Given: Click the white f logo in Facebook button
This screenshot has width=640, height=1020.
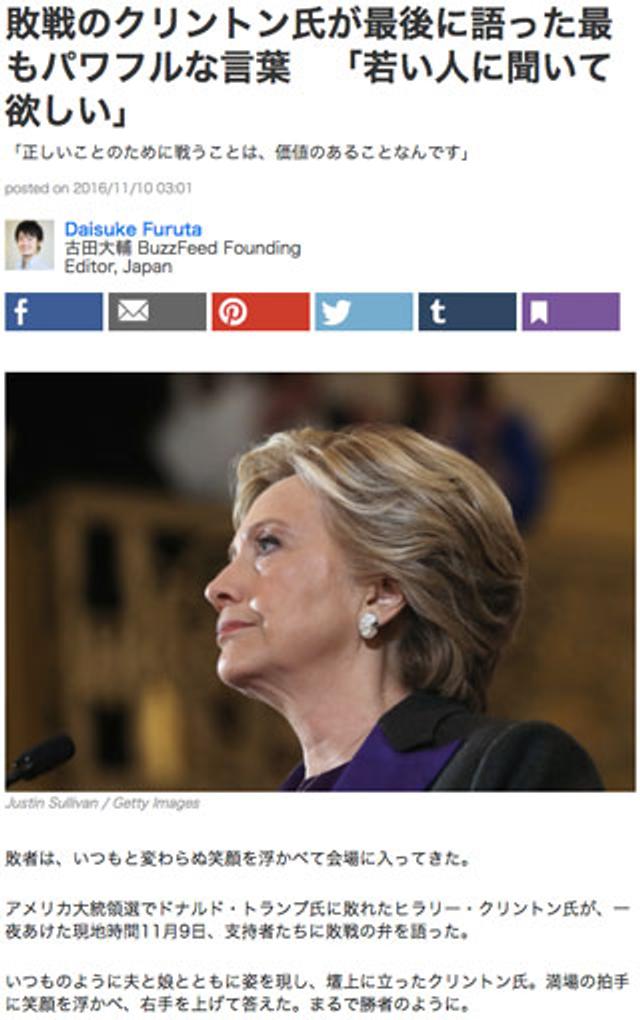Looking at the screenshot, I should click(x=21, y=312).
